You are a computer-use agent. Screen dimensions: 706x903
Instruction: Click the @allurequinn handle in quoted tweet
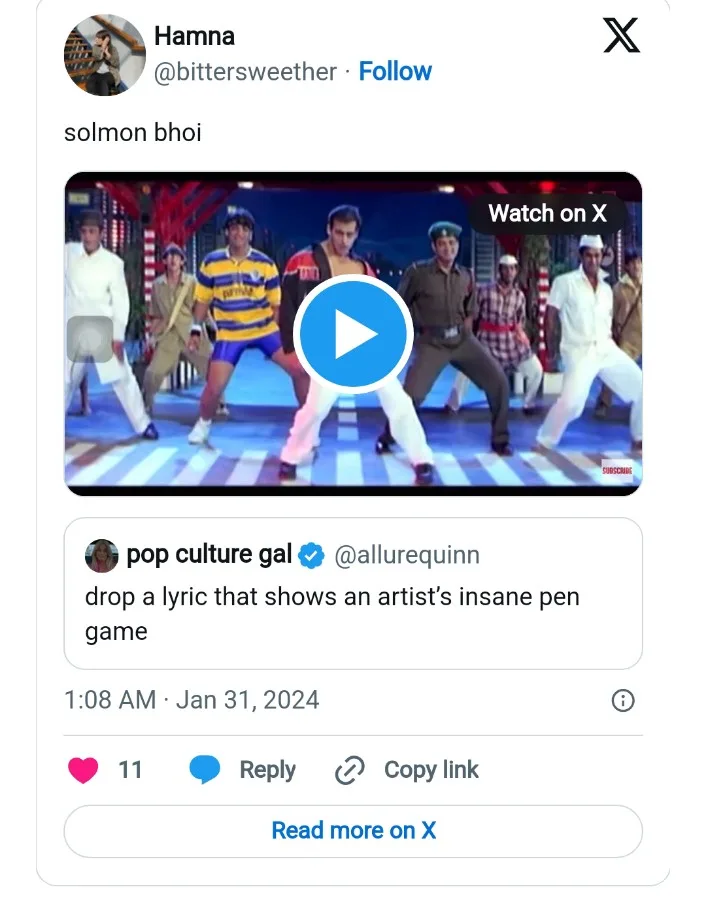[406, 555]
